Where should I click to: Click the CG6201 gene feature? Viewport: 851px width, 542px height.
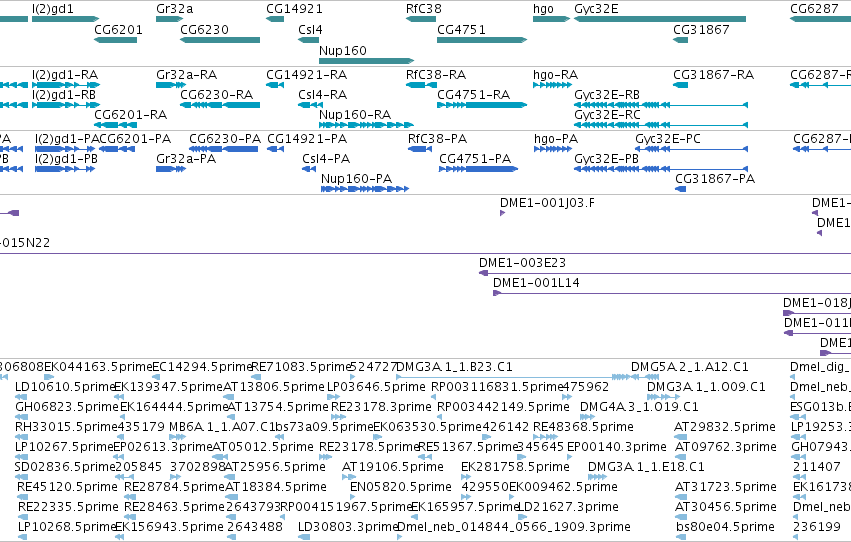pos(116,40)
